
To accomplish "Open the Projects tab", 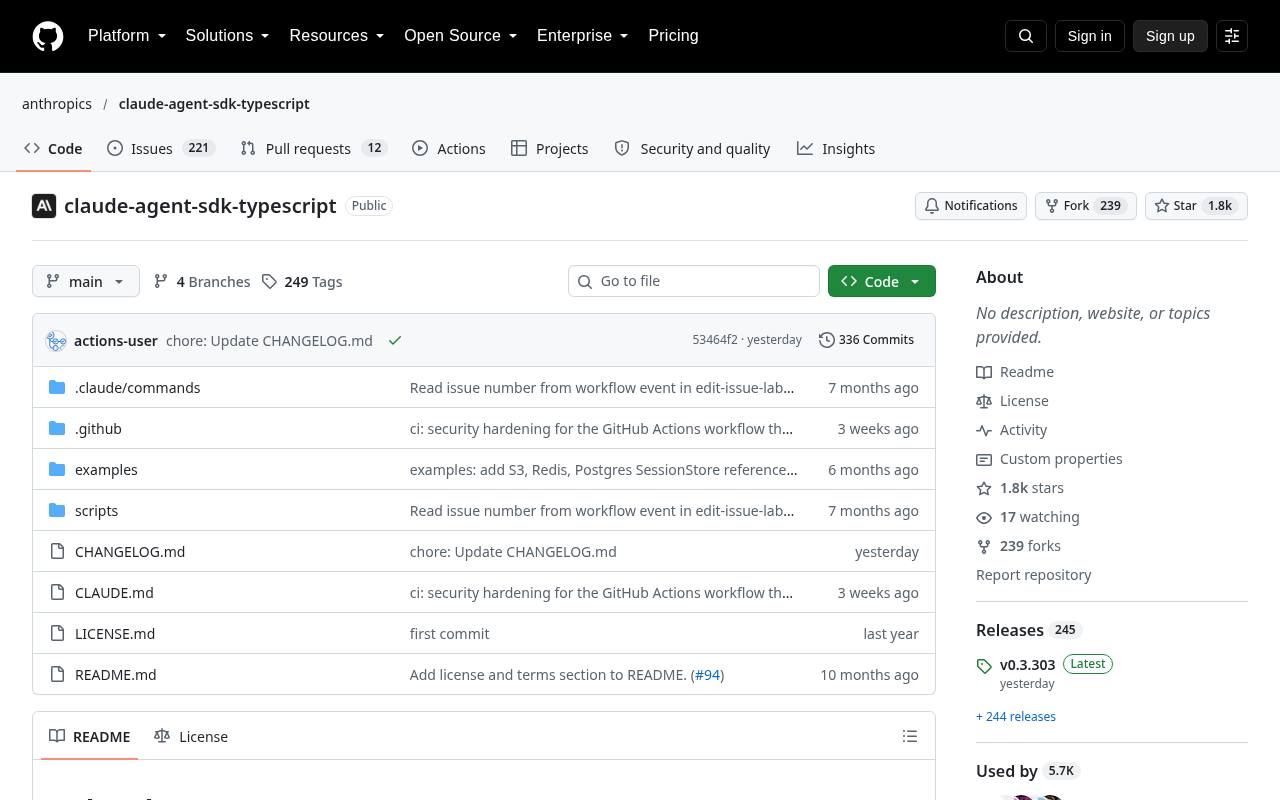I will (549, 148).
